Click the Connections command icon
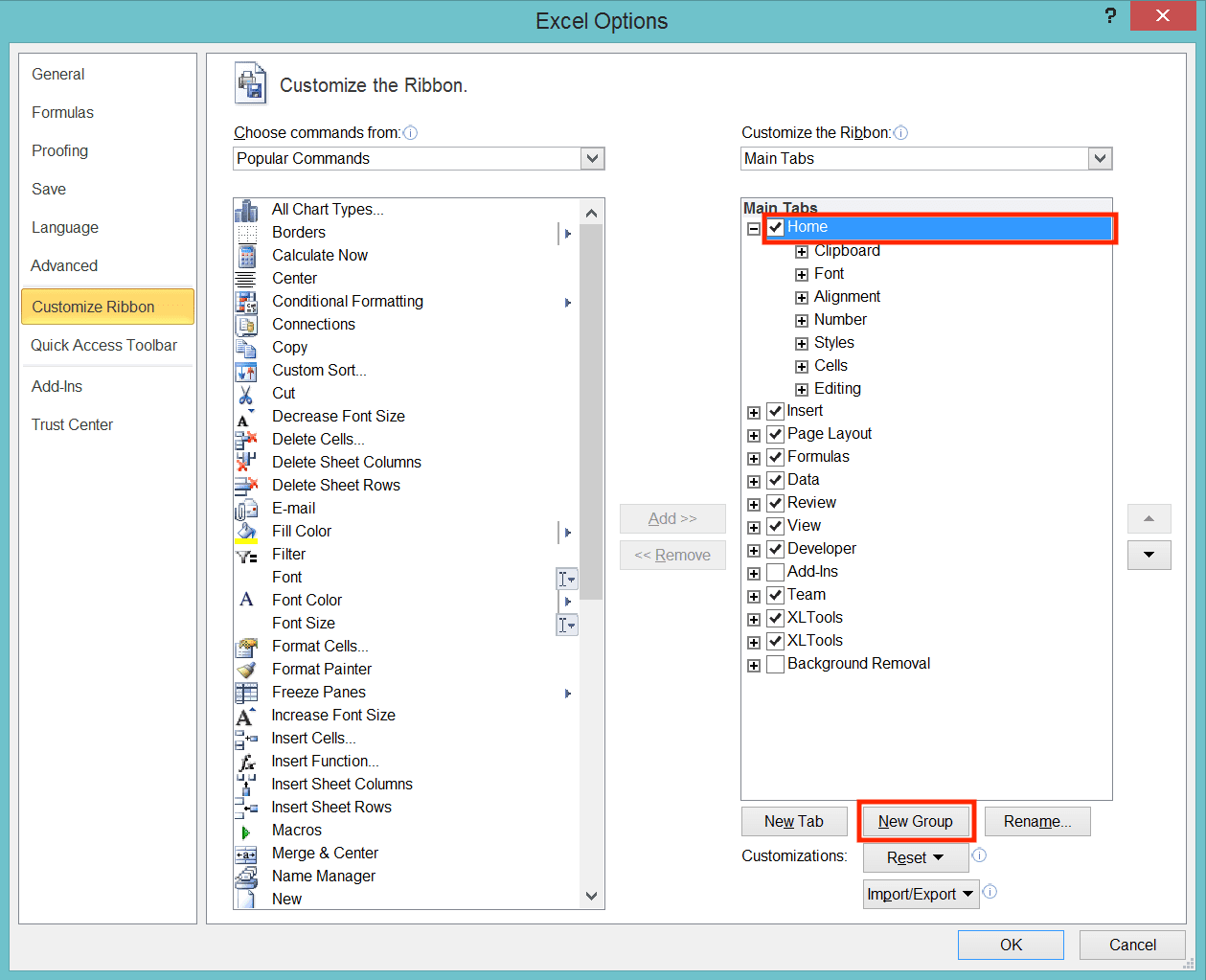Screen dimensions: 1206x980 [x=246, y=325]
